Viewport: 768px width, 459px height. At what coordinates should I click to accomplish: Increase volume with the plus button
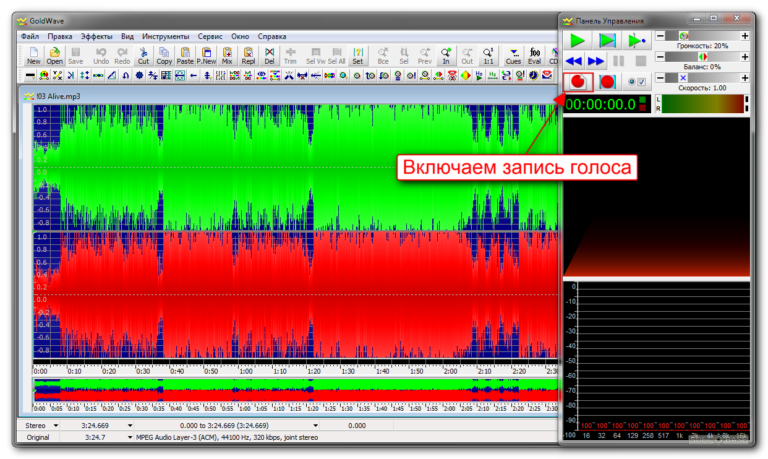(744, 36)
